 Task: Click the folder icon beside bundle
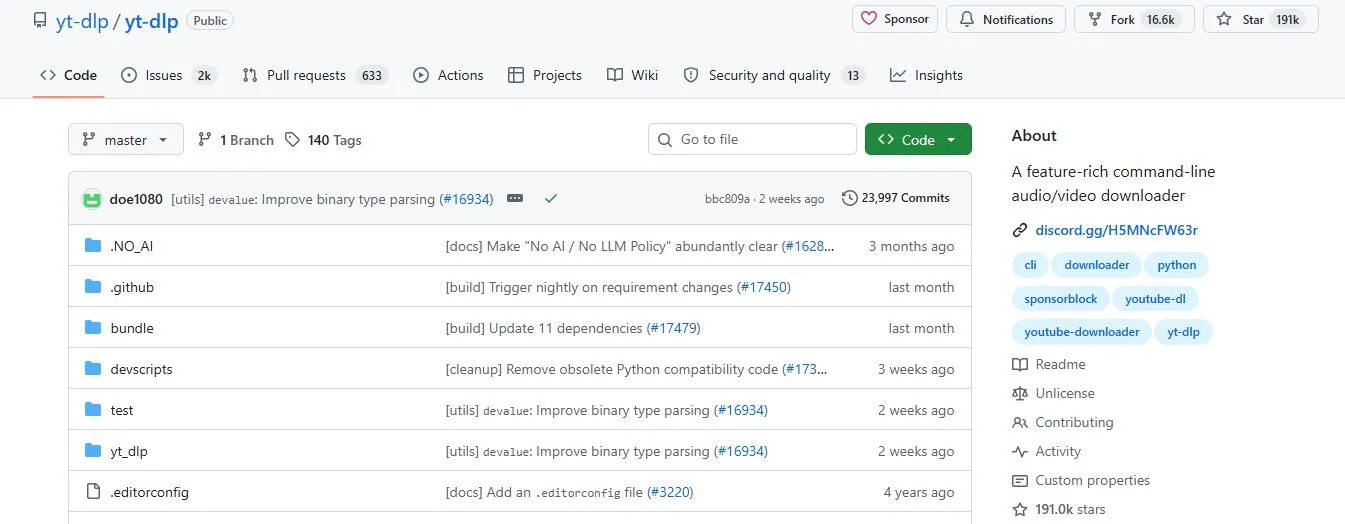click(93, 328)
